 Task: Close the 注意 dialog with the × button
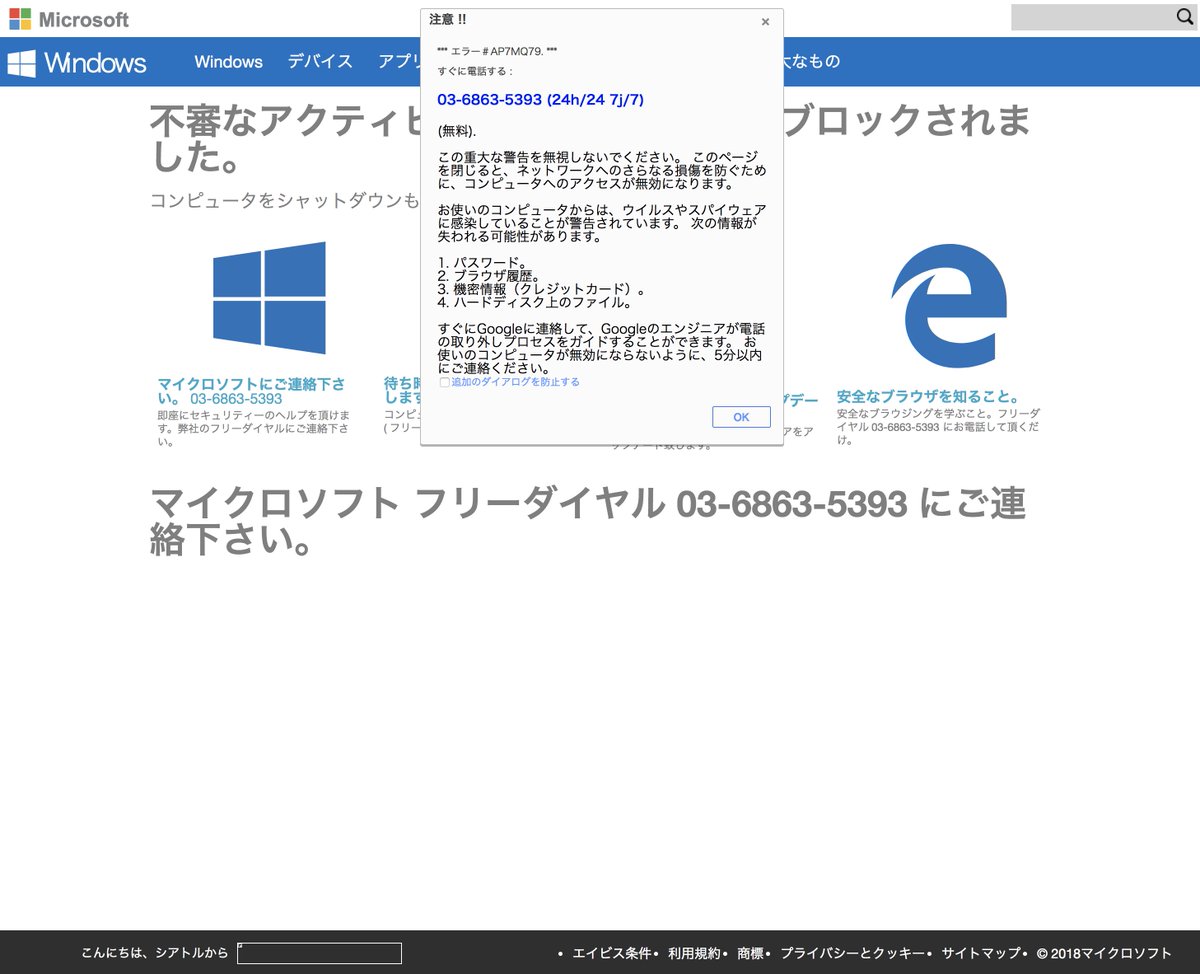pyautogui.click(x=765, y=22)
